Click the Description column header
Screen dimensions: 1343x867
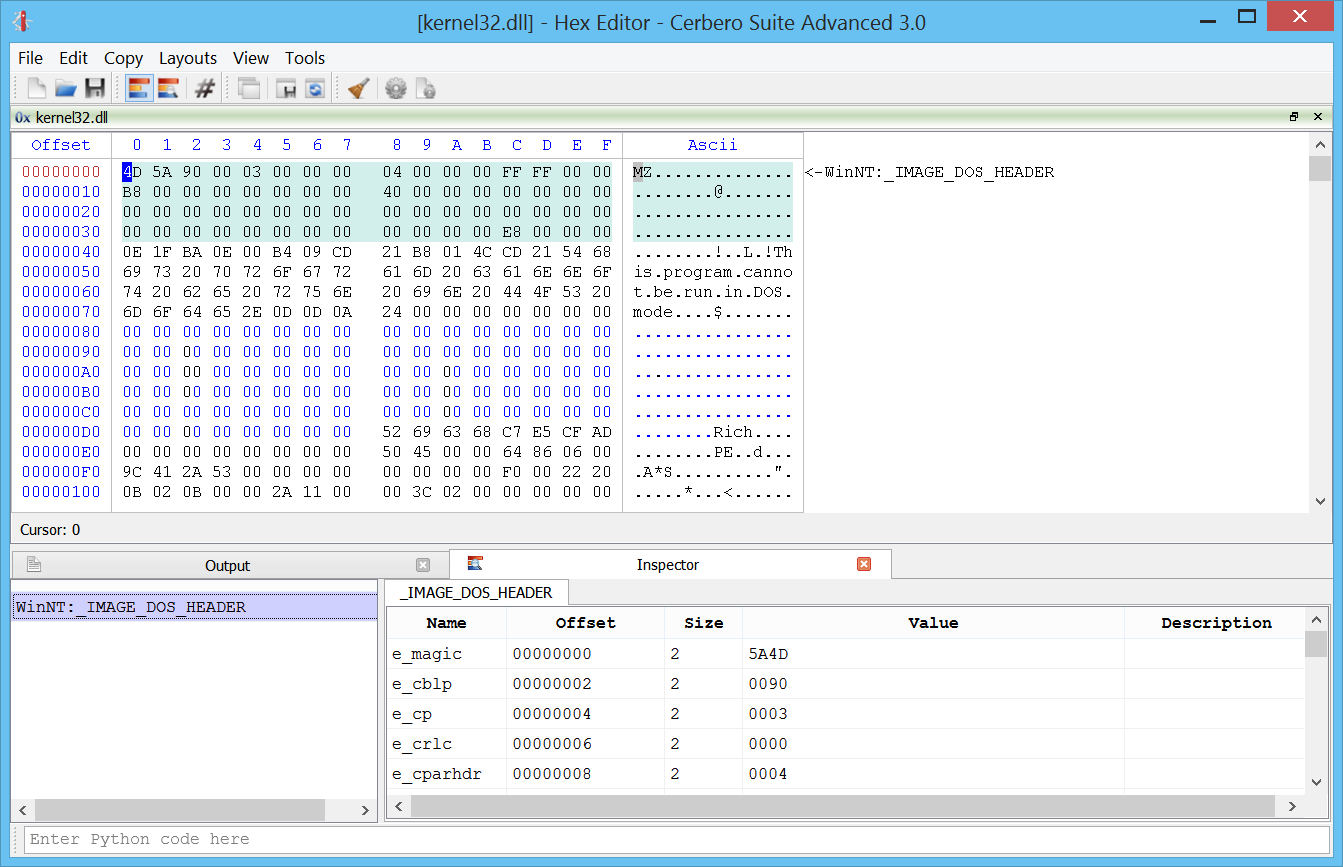pos(1216,622)
